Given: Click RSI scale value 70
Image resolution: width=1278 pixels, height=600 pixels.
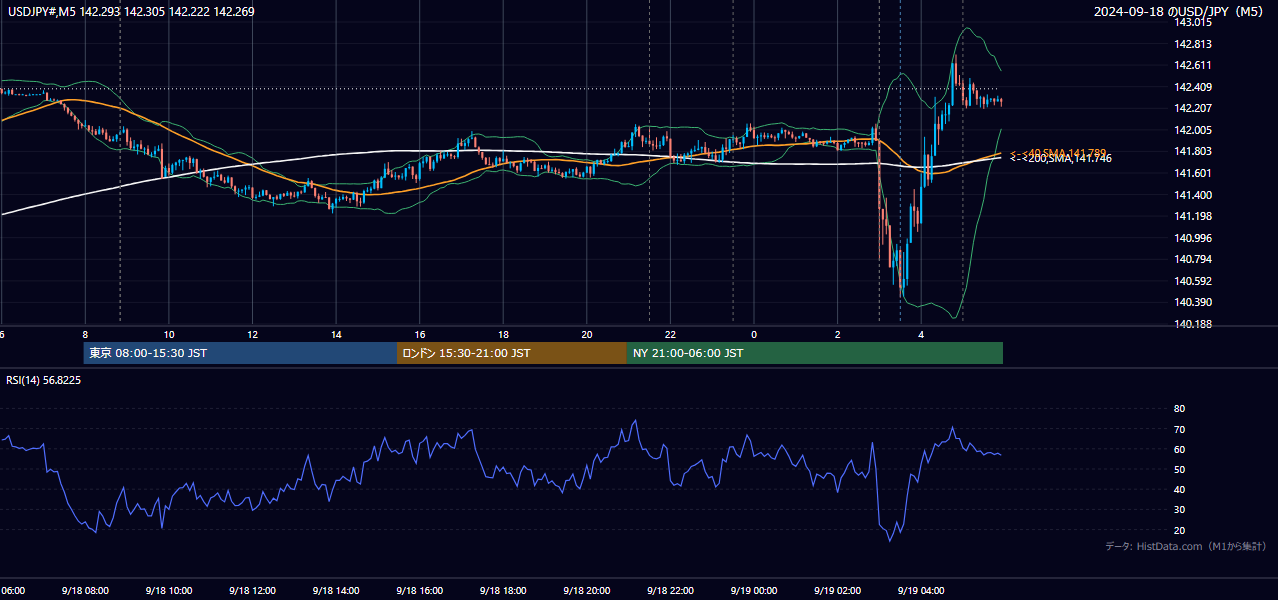Looking at the screenshot, I should pyautogui.click(x=1179, y=429).
